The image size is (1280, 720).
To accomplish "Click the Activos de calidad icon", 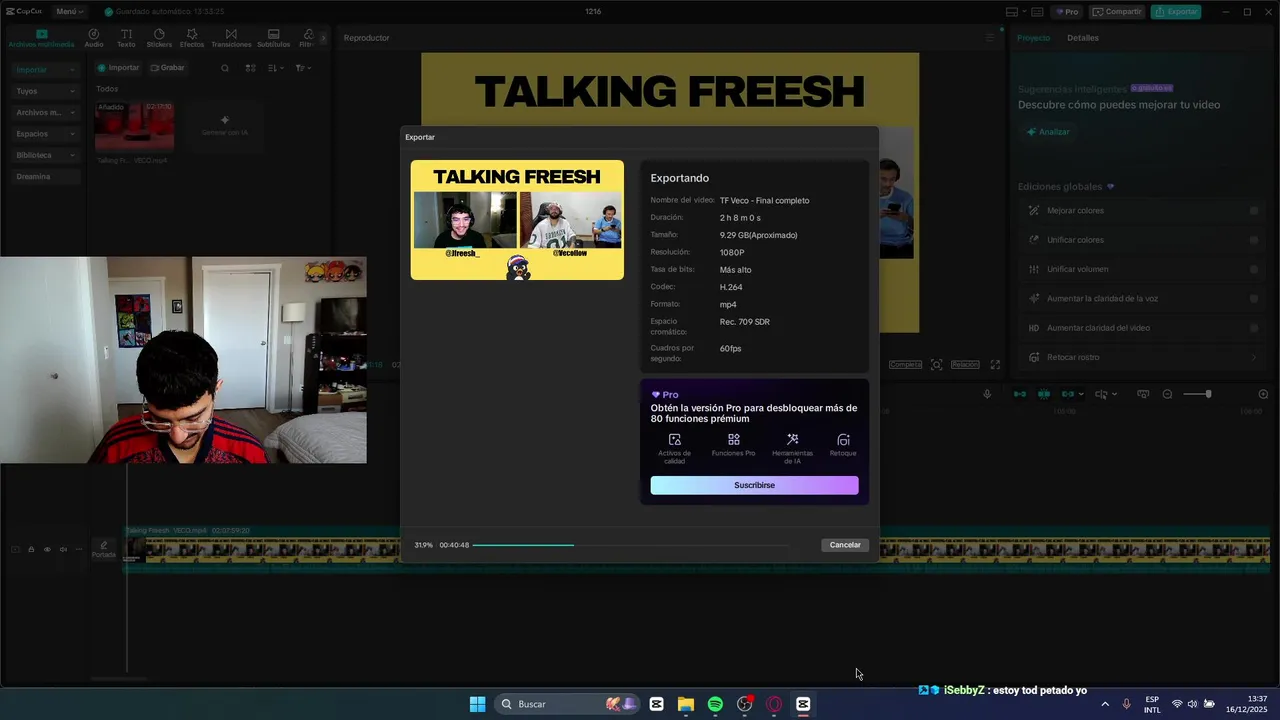I will coord(674,440).
